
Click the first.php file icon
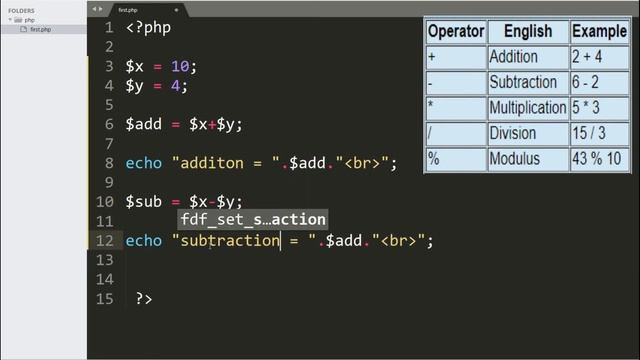24,29
